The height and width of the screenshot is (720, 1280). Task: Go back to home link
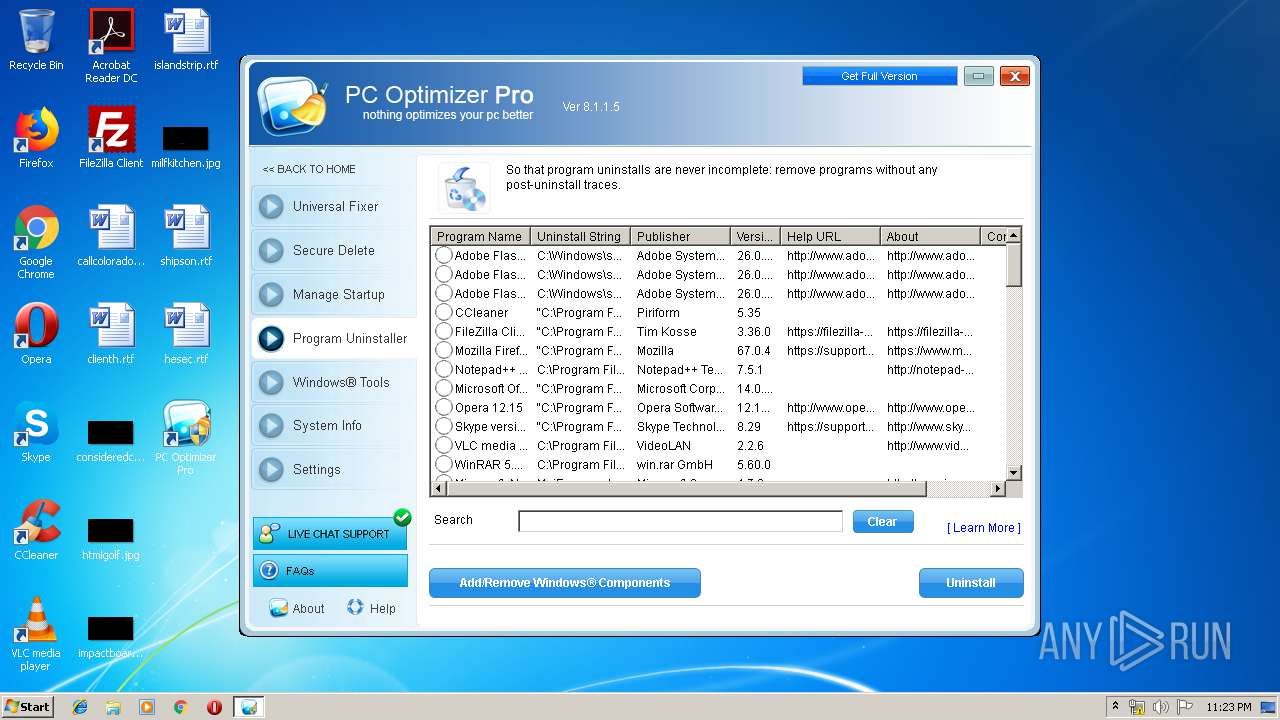[309, 169]
